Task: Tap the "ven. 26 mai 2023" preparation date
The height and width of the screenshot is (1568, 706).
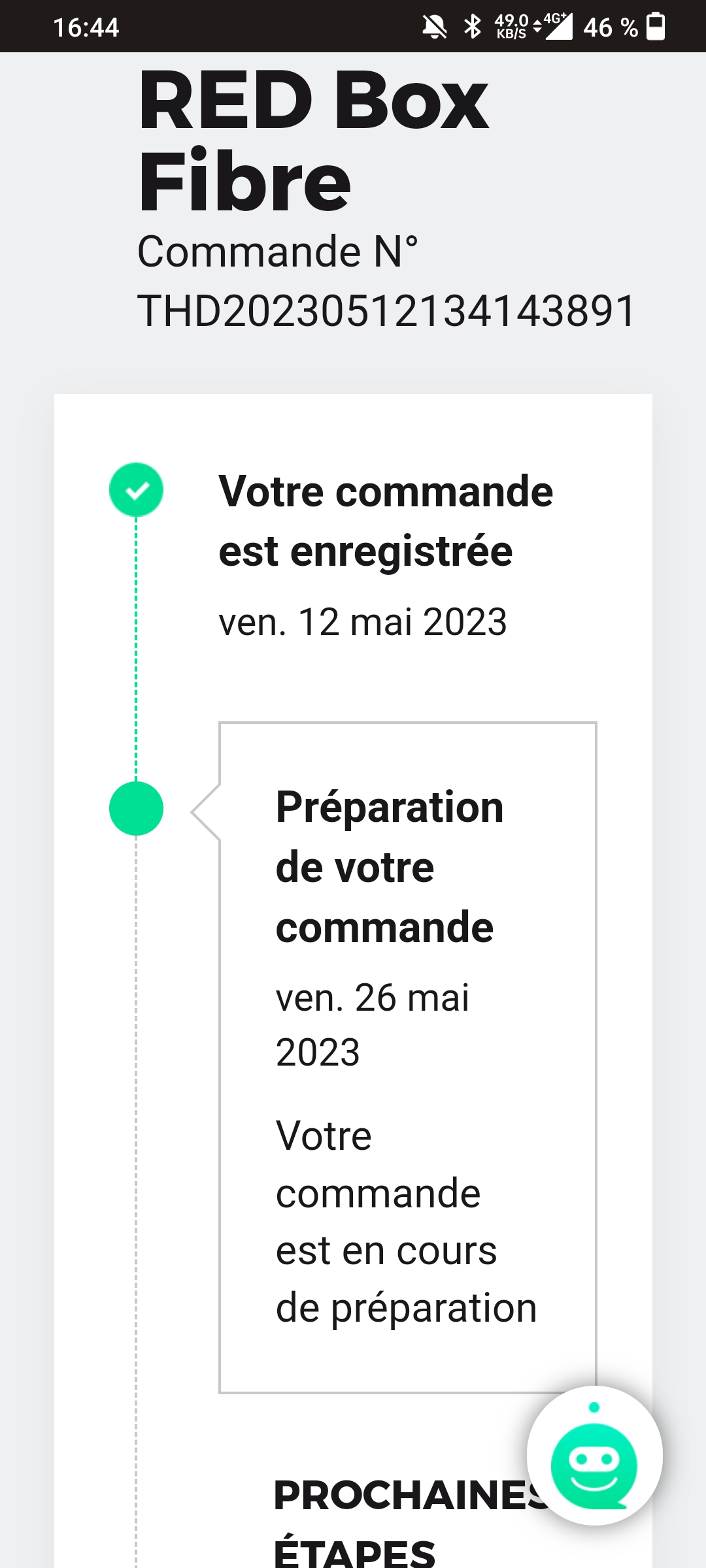Action: [373, 1024]
